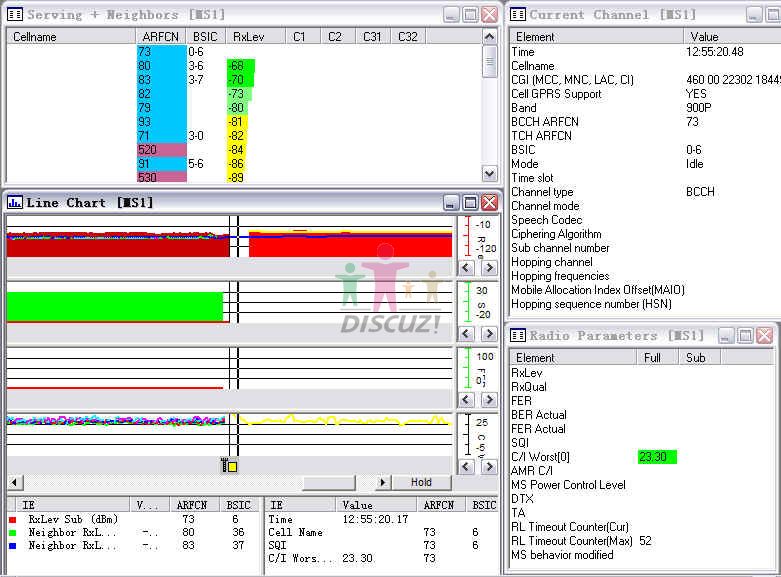781x577 pixels.
Task: Click the red RxLev Sub legend swatch
Action: [x=12, y=520]
